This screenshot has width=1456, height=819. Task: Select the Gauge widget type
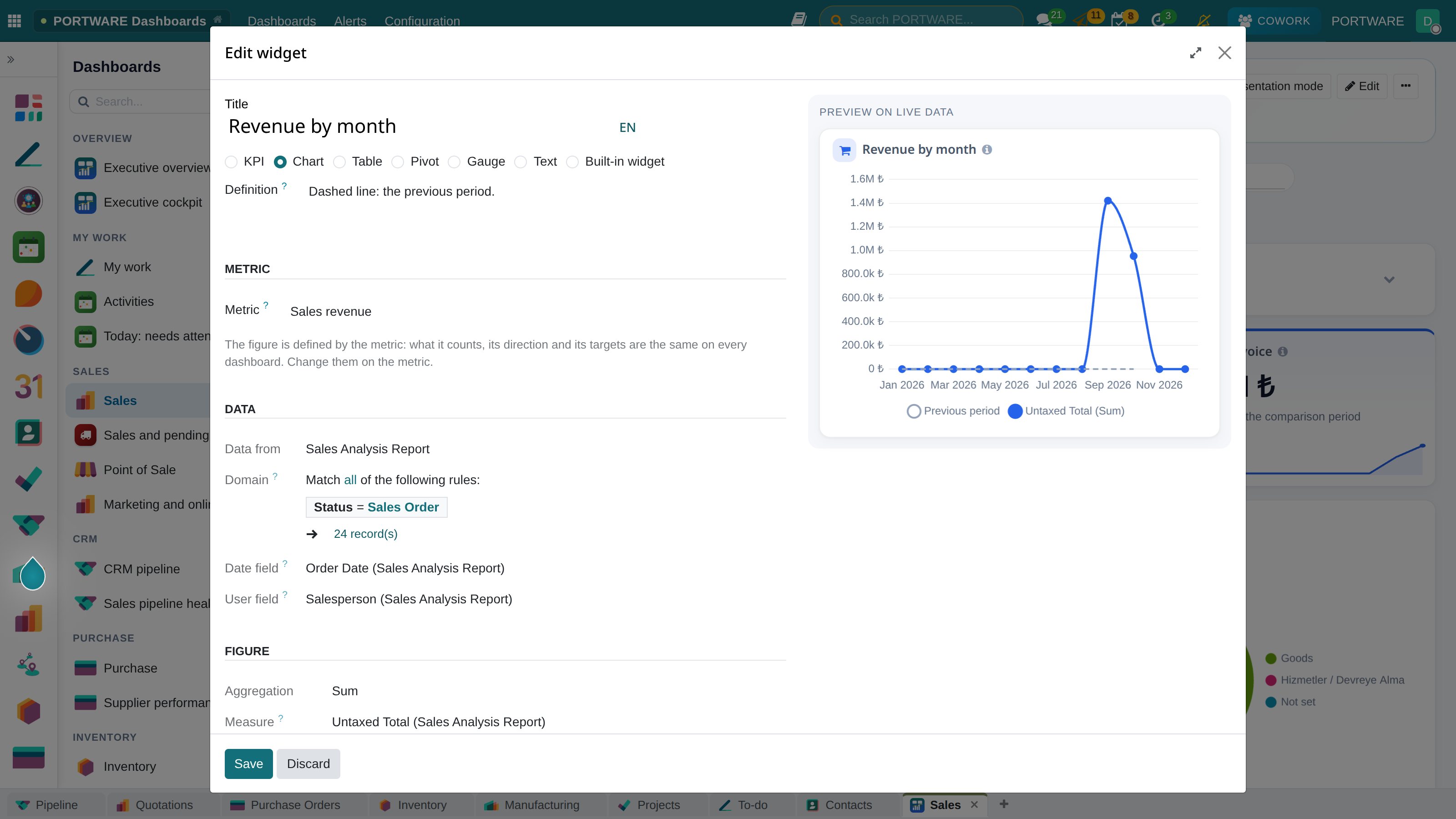coord(454,162)
